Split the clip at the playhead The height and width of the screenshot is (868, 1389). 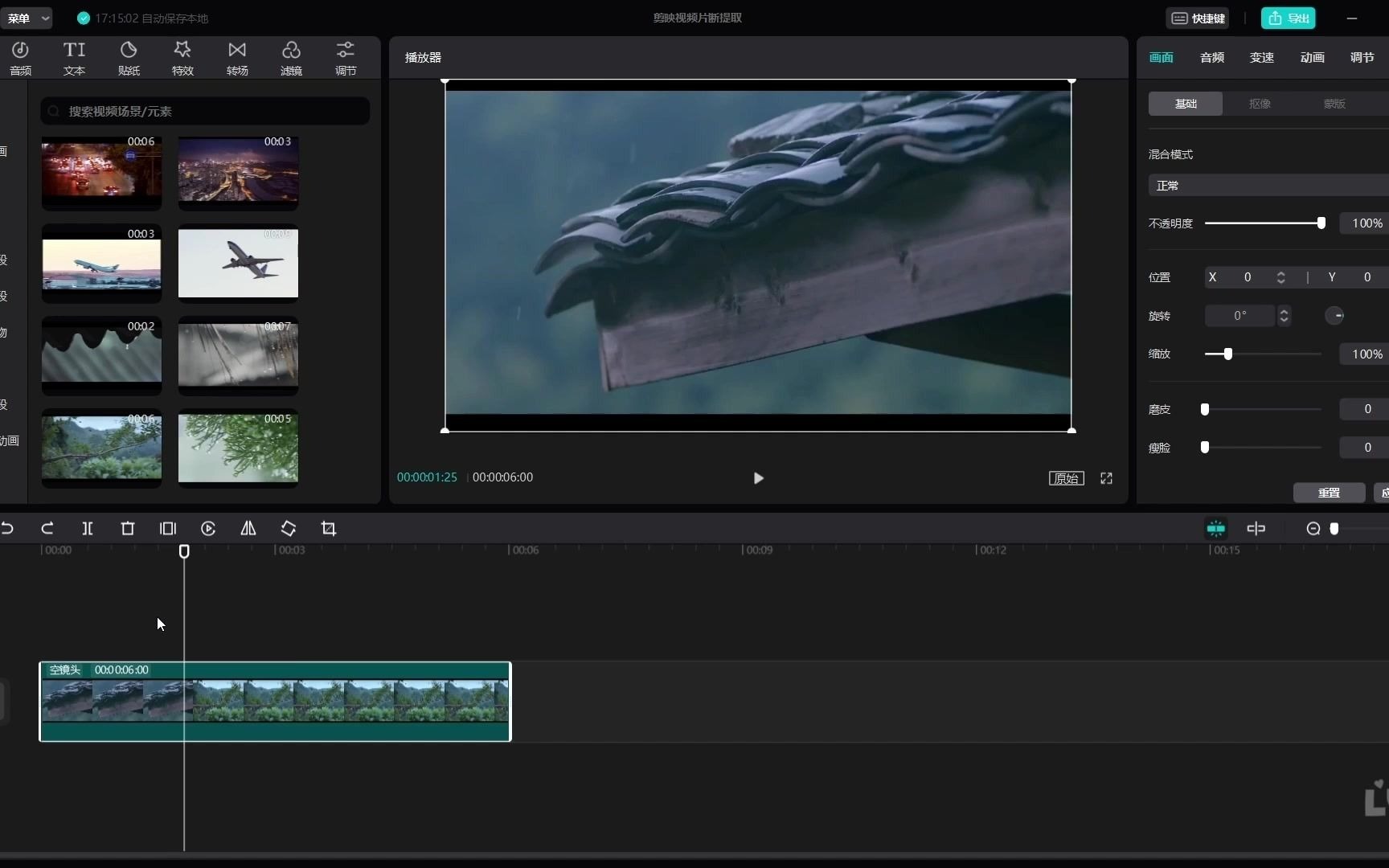coord(88,528)
